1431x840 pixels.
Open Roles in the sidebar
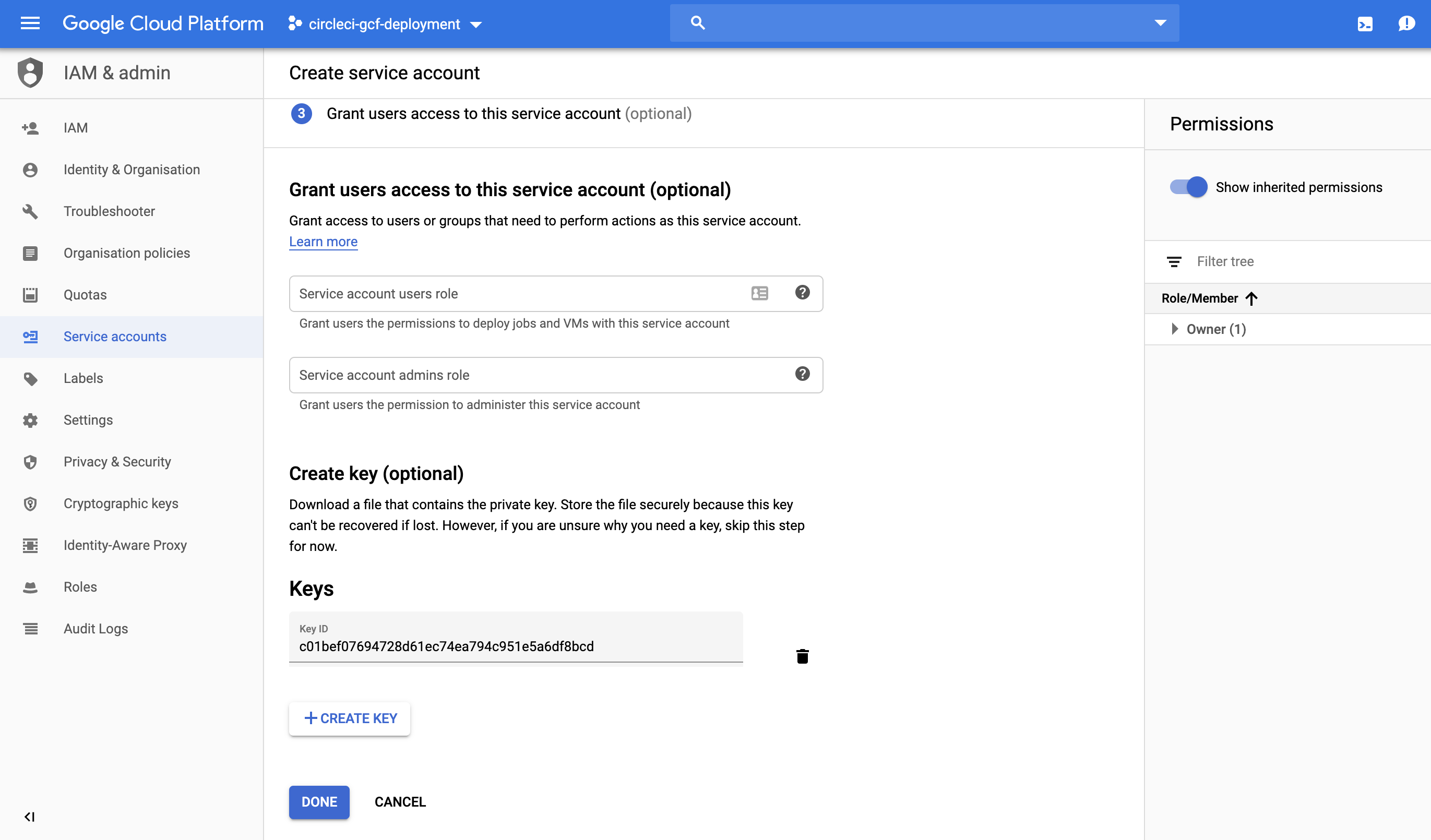[80, 587]
